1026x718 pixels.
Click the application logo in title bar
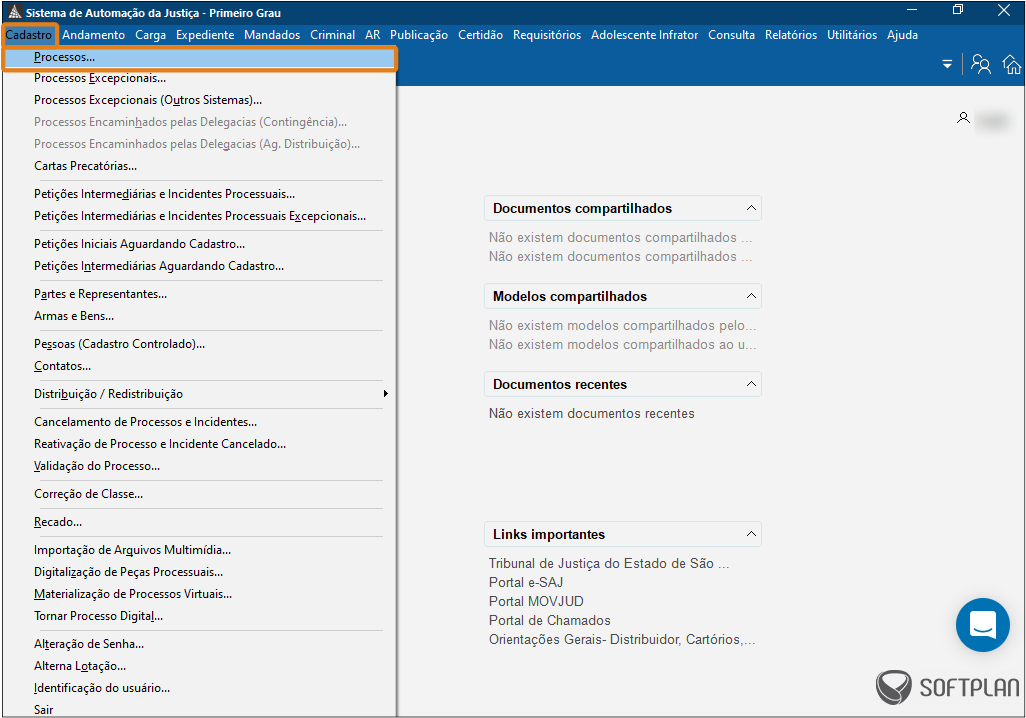(14, 12)
